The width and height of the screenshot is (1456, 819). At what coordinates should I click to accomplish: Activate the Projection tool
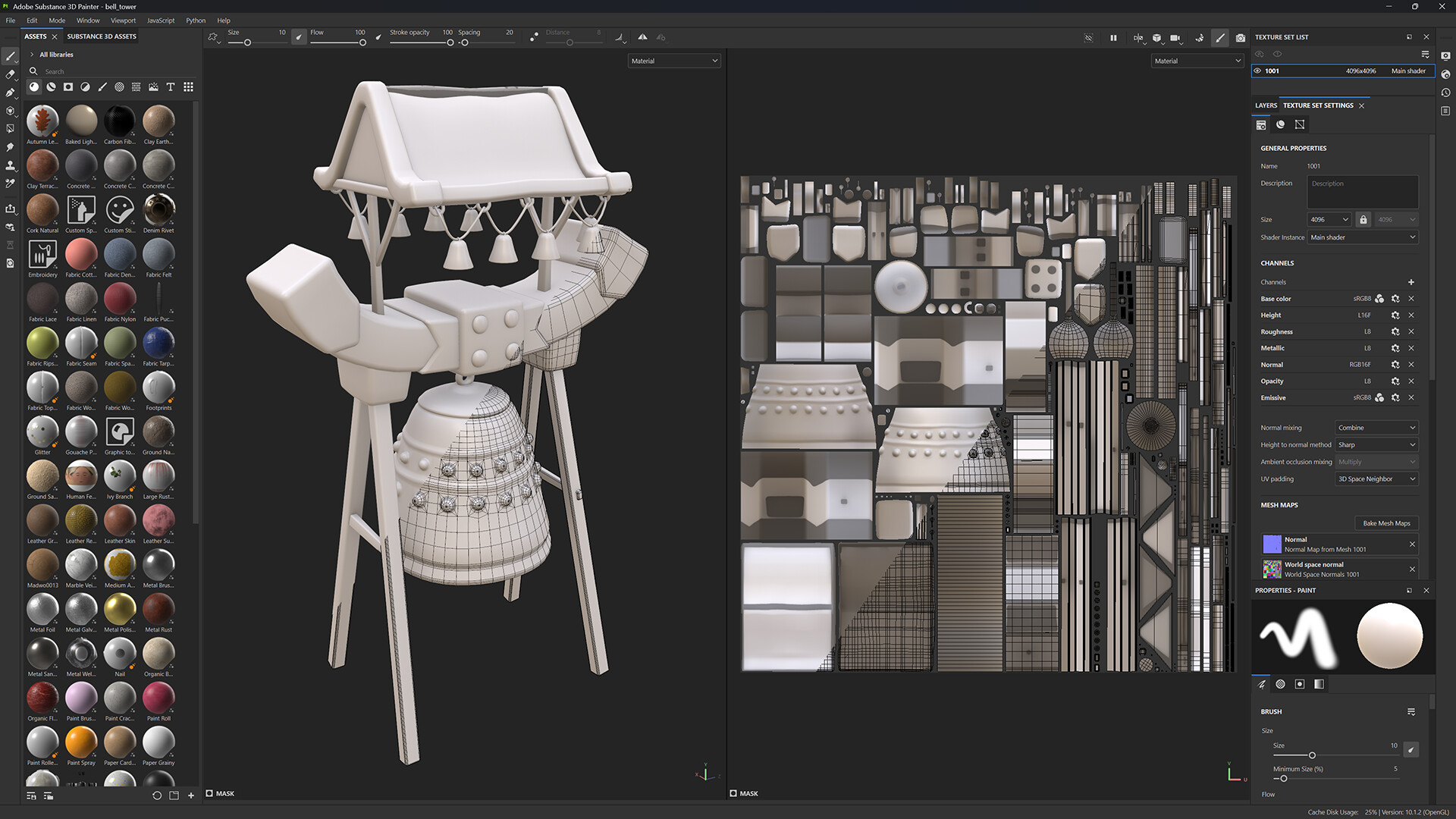pos(10,92)
